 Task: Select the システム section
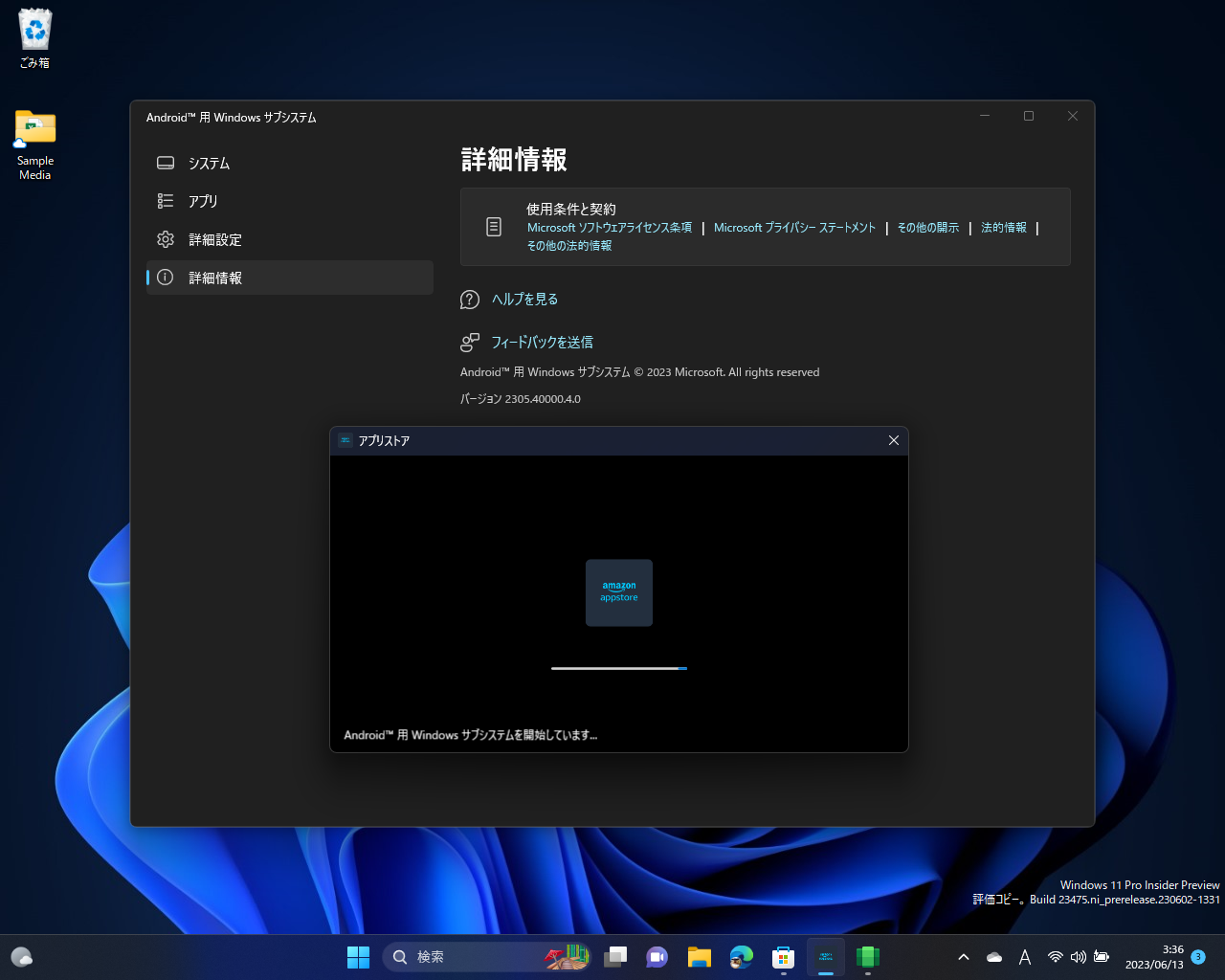(x=209, y=163)
